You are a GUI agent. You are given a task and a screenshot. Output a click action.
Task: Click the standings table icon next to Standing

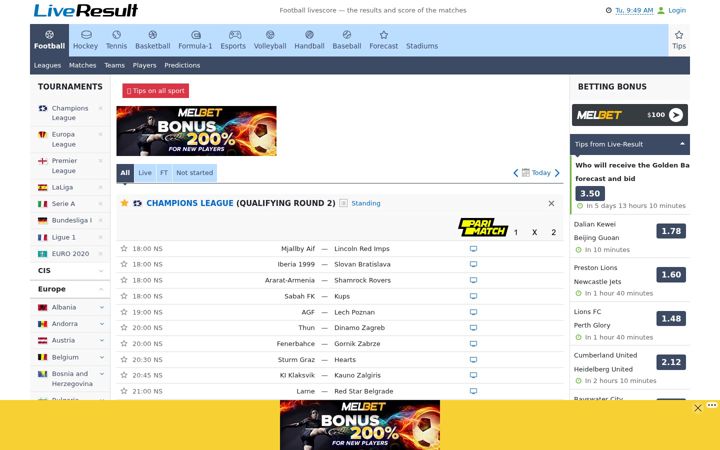343,203
